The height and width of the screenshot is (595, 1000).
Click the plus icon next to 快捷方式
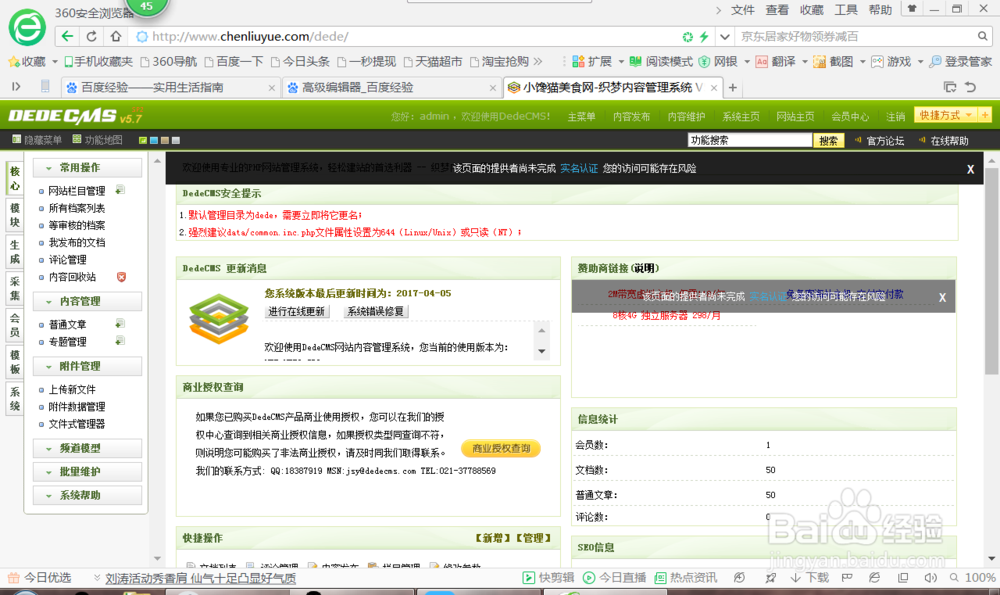(x=985, y=115)
